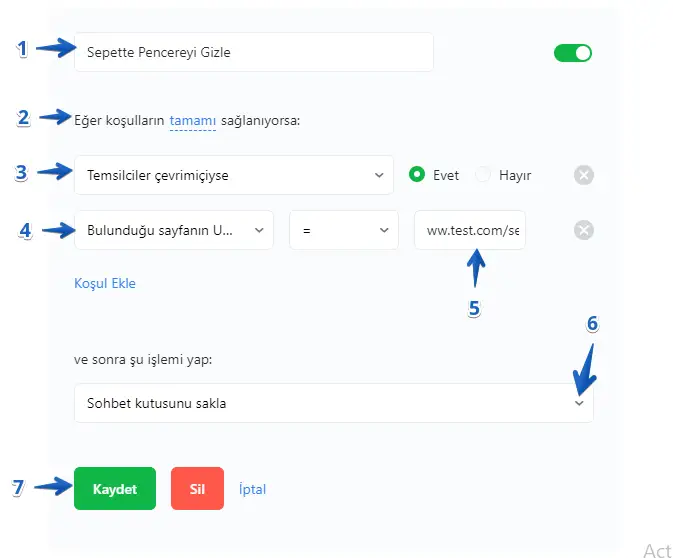Open the equals operator dropdown
673x558 pixels.
(344, 230)
